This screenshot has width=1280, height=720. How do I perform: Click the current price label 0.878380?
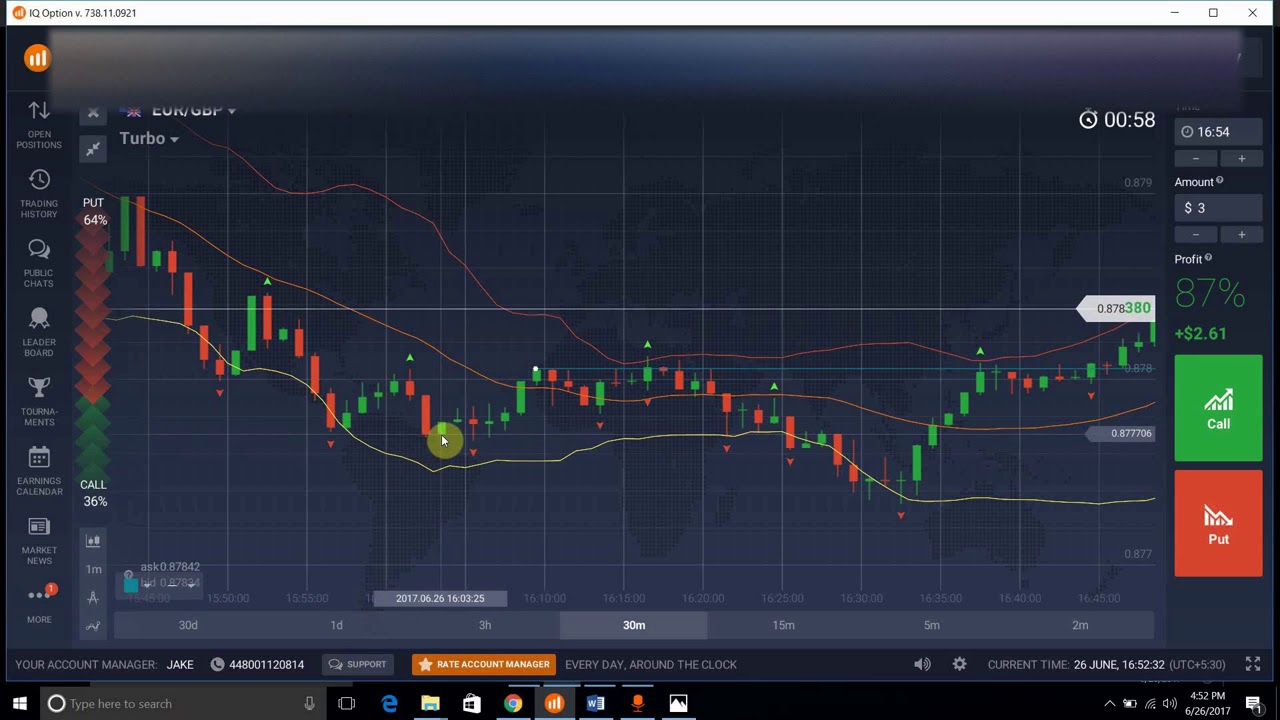pos(1117,308)
